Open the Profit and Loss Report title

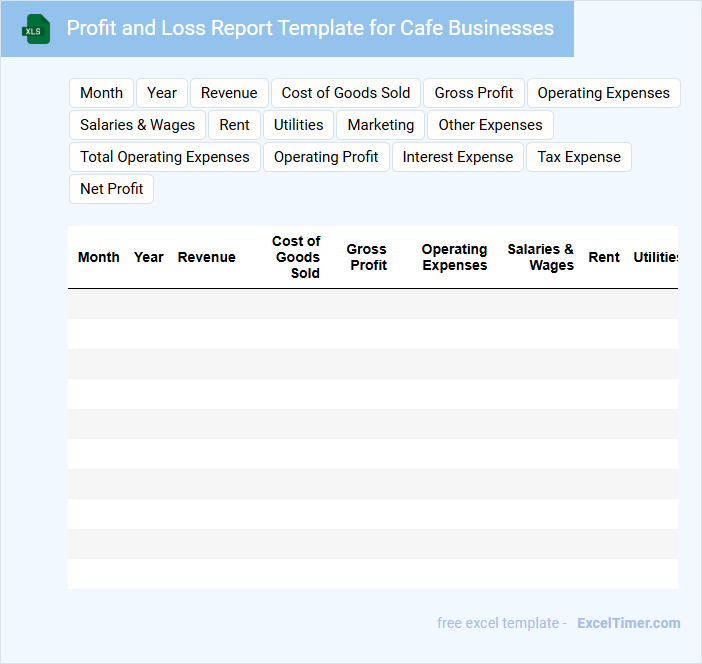point(310,28)
